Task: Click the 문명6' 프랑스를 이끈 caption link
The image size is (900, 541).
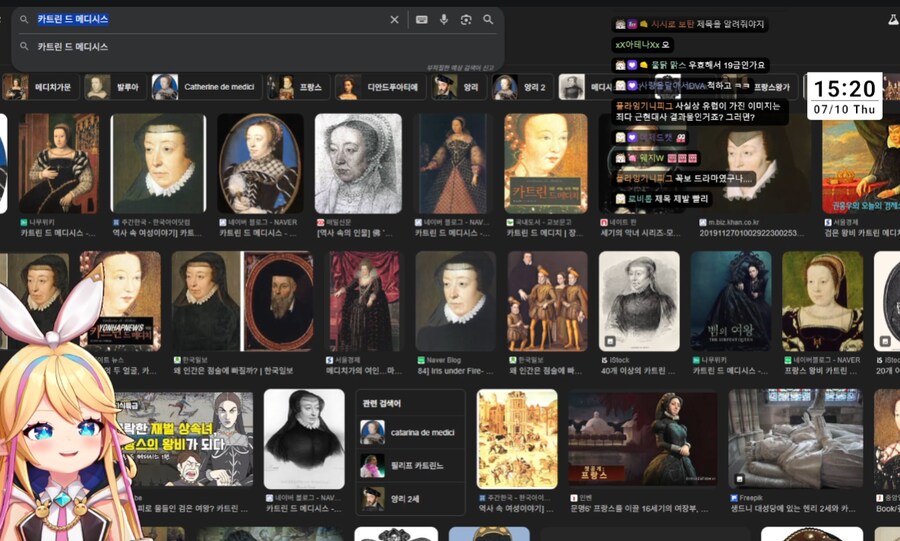Action: click(639, 508)
